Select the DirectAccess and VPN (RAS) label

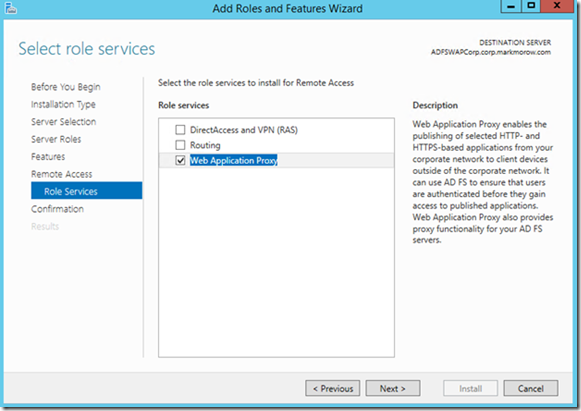[x=244, y=130]
